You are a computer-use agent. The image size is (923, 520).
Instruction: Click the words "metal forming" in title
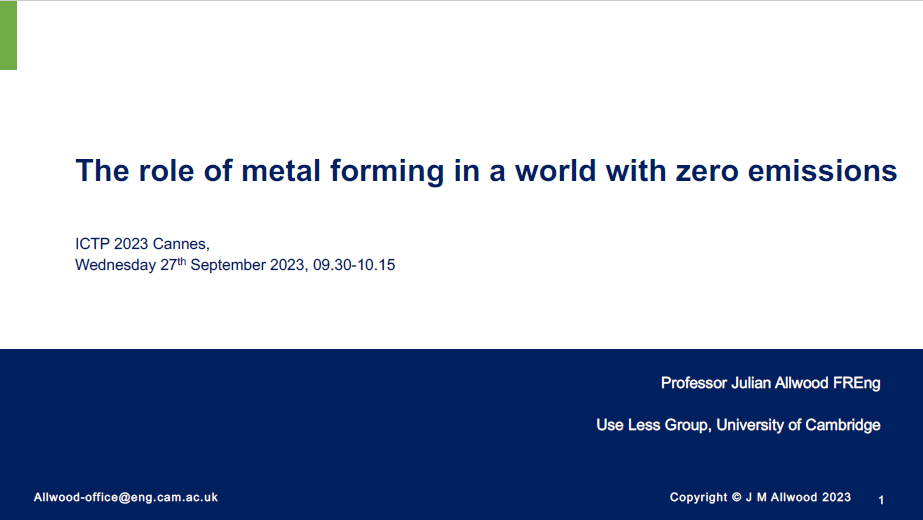click(343, 171)
